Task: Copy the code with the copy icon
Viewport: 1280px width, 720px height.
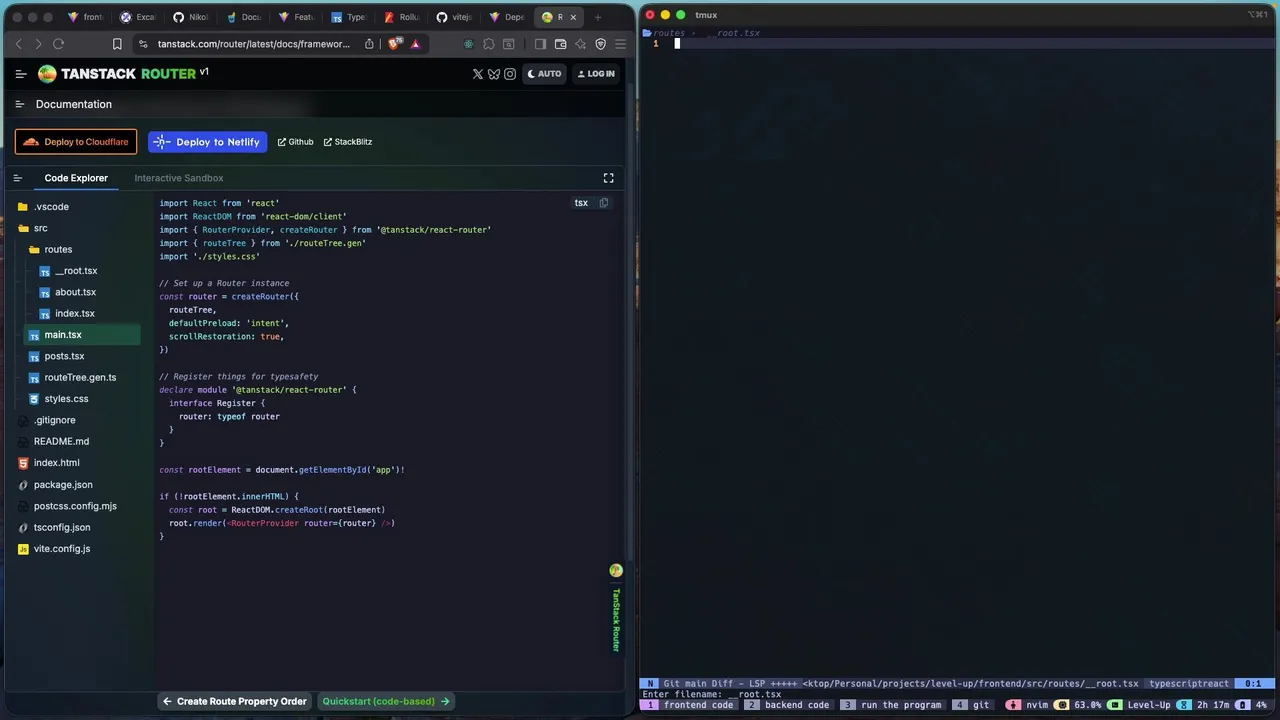Action: pyautogui.click(x=603, y=203)
